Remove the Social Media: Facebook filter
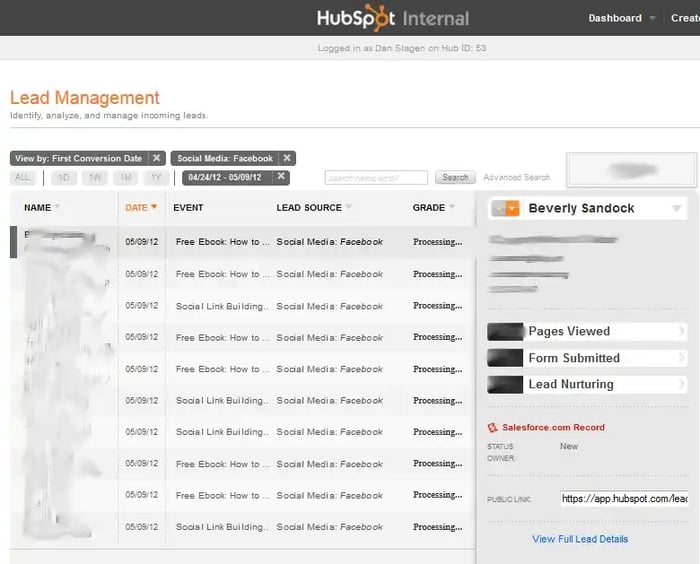Screen dimensions: 700x564 point(287,158)
